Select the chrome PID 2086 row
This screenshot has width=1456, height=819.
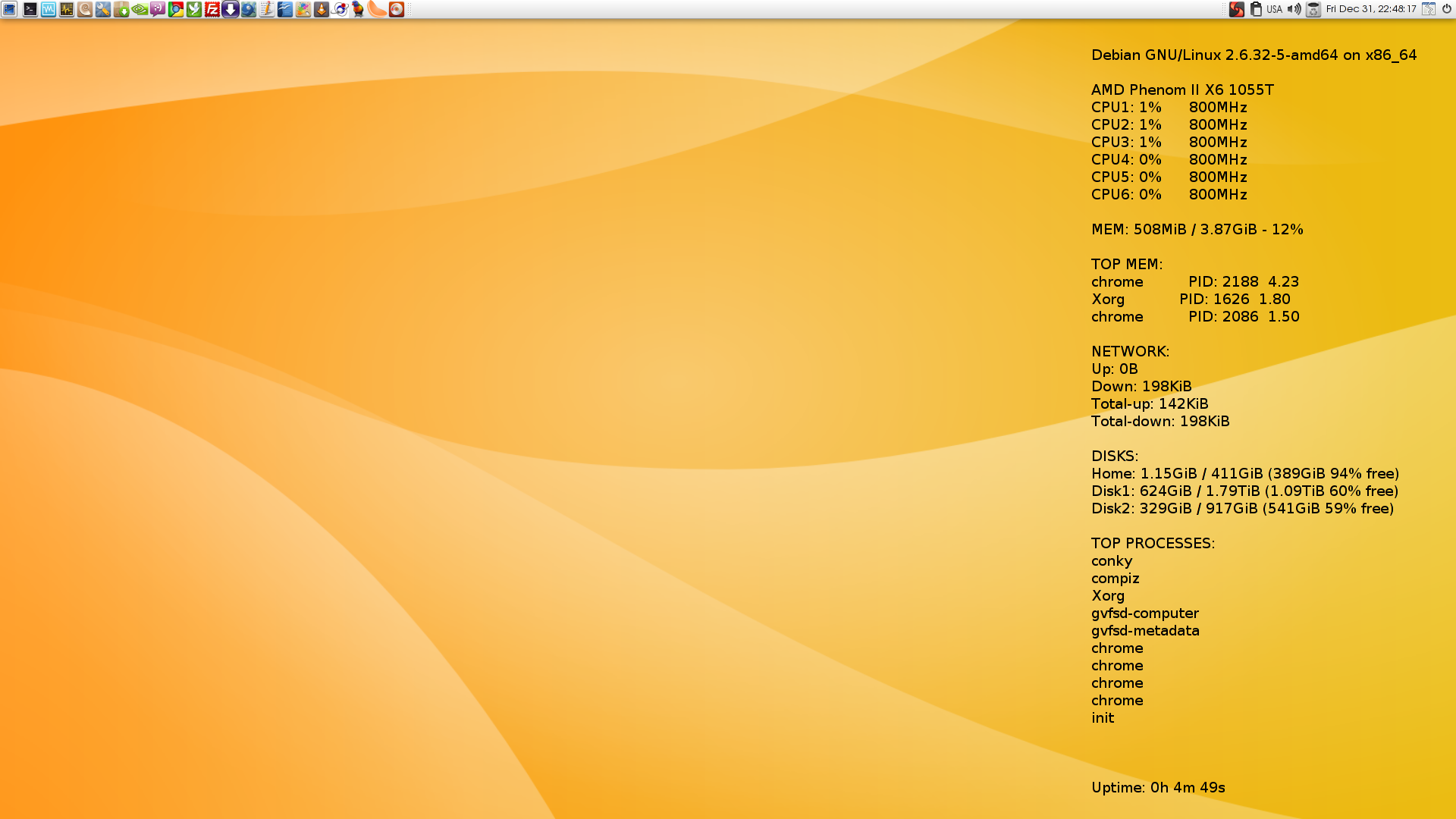pos(1195,317)
